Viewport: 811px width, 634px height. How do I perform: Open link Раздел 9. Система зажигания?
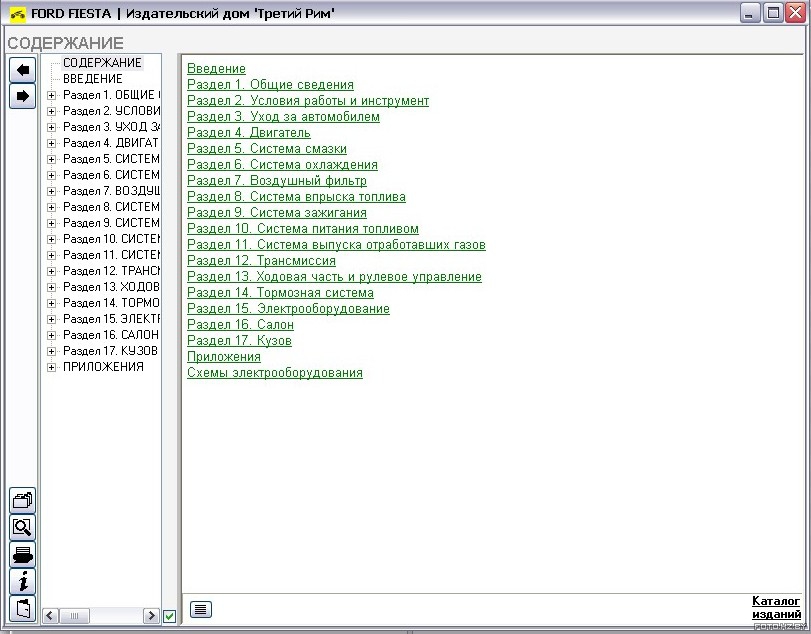click(277, 213)
